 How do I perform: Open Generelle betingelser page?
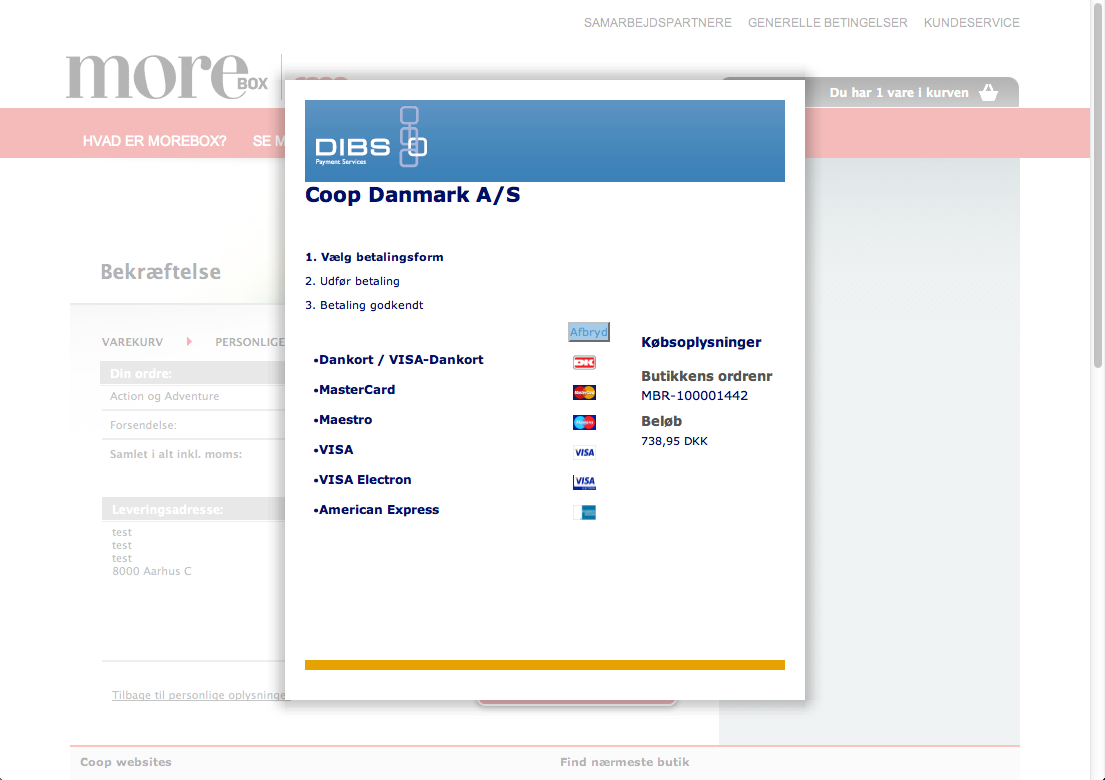click(827, 23)
